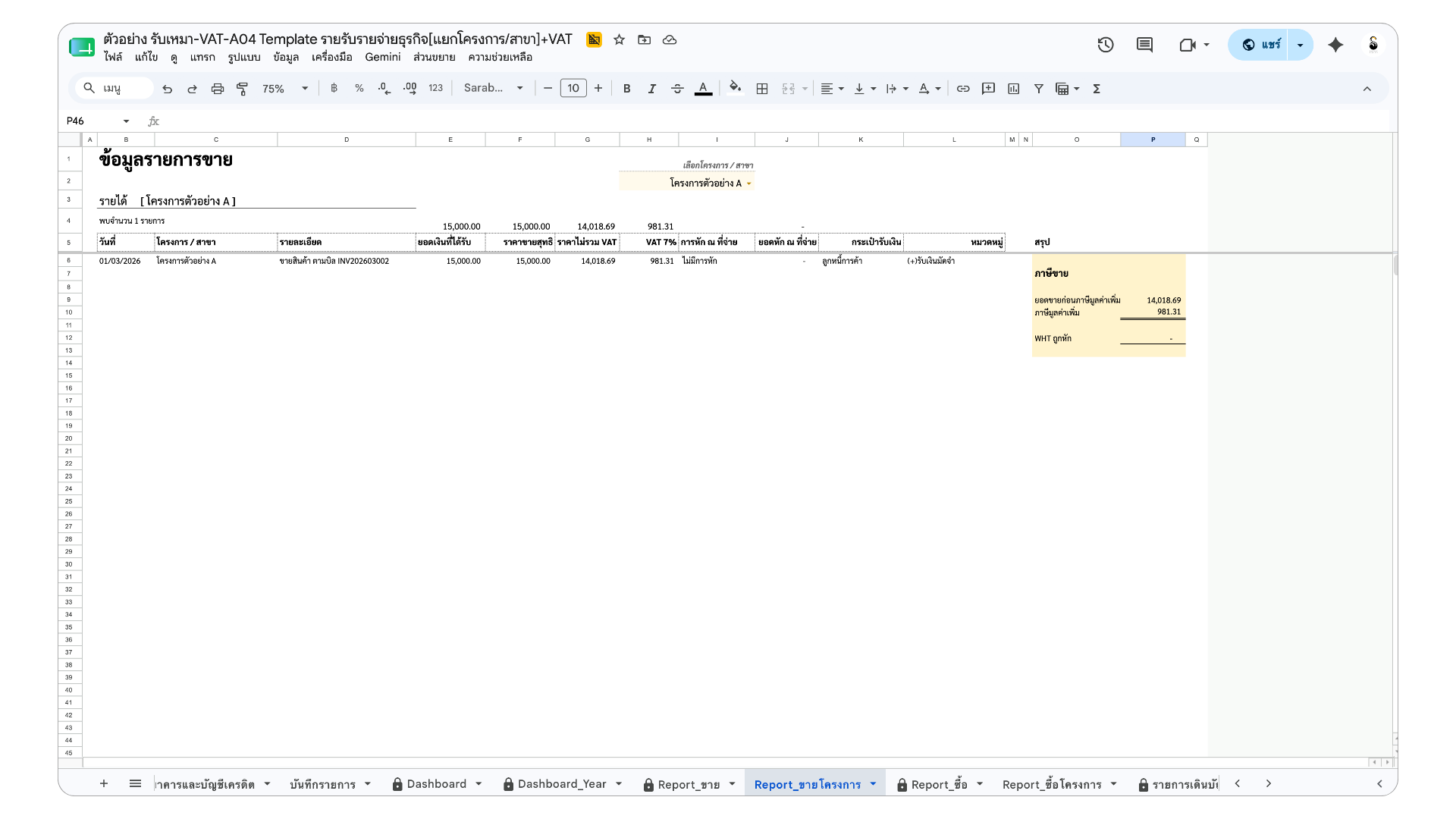View cloud save status

[669, 39]
